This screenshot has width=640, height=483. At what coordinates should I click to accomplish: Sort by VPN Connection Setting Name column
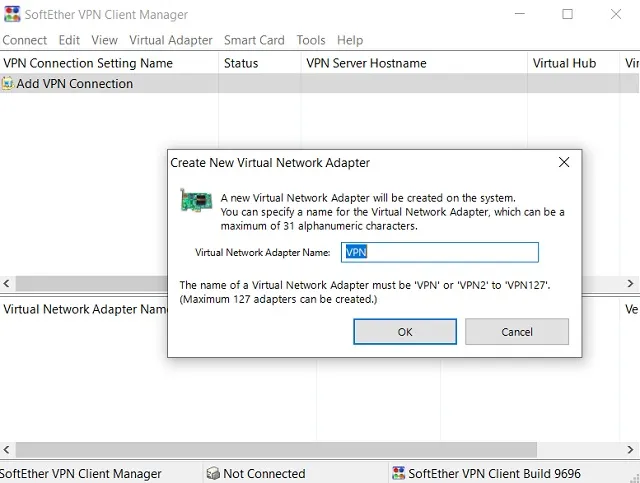pyautogui.click(x=109, y=63)
